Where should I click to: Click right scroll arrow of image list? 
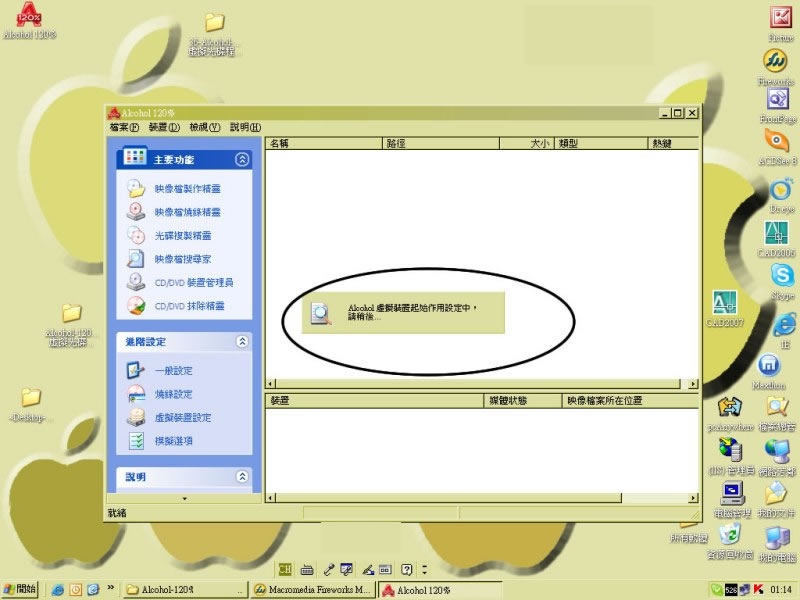point(693,384)
